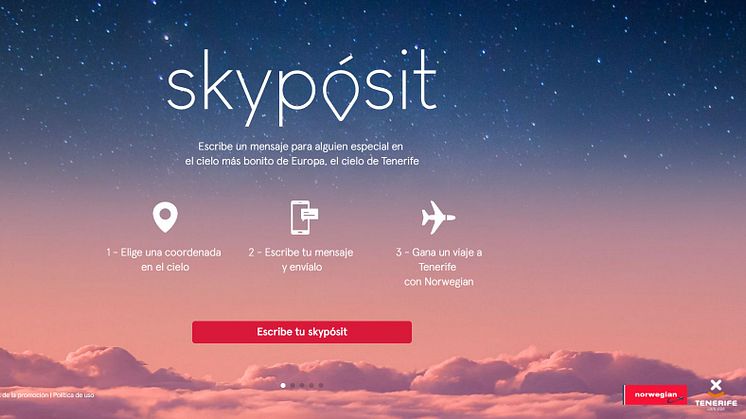
Task: Select the third carousel dot
Action: (x=302, y=386)
